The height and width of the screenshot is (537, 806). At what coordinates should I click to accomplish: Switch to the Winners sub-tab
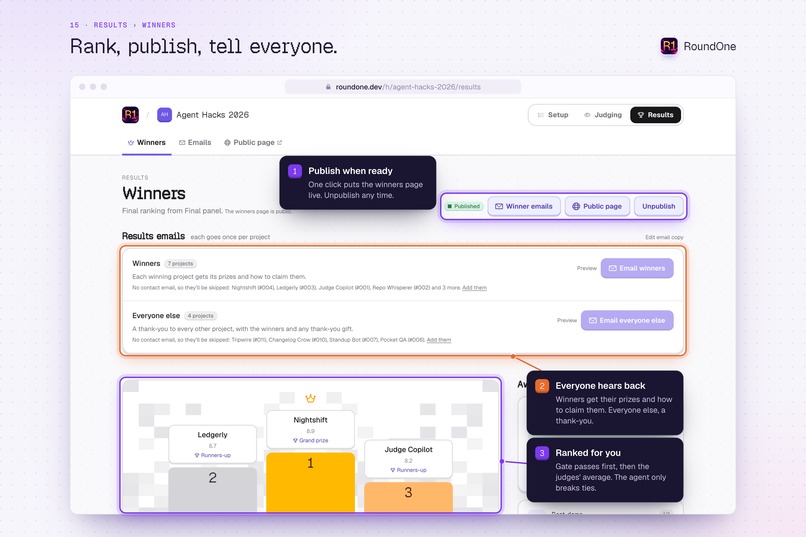tap(146, 142)
